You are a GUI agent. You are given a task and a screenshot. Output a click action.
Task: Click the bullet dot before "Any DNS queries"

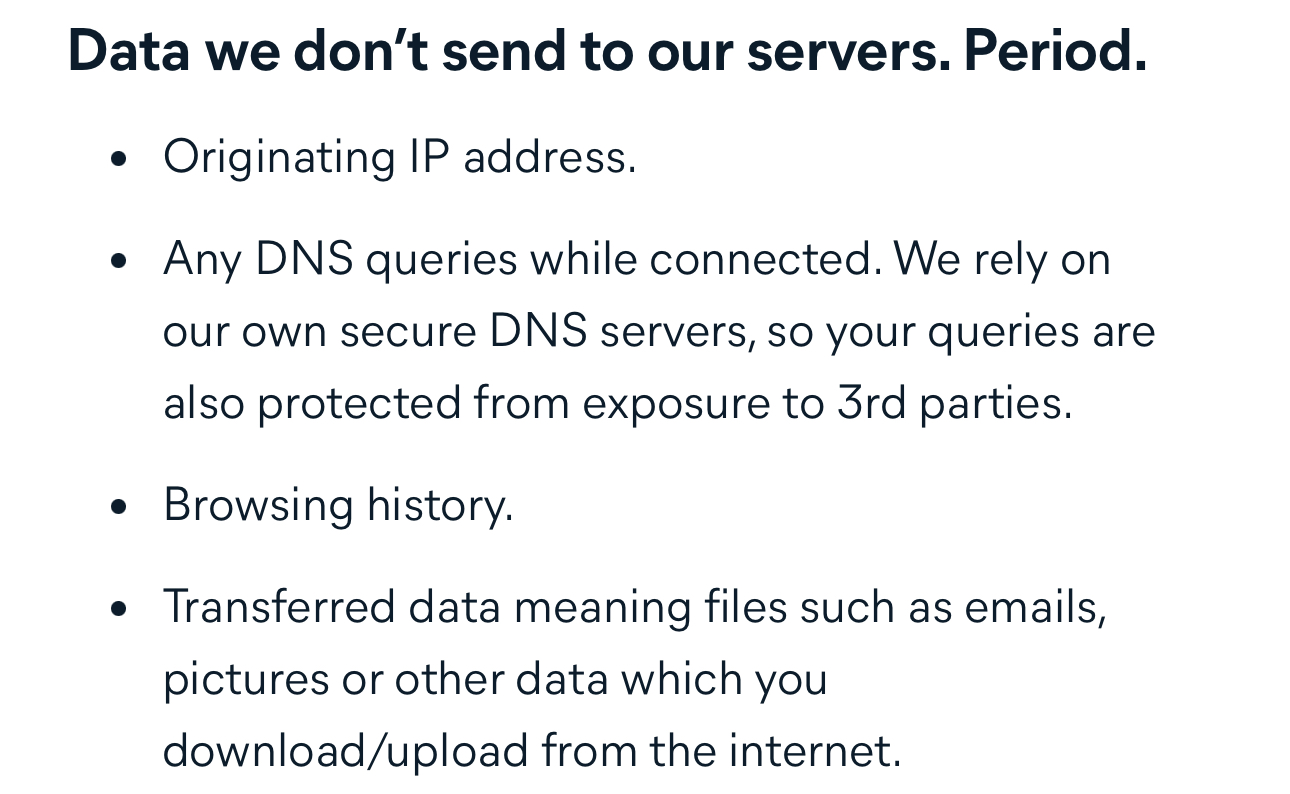[x=120, y=262]
